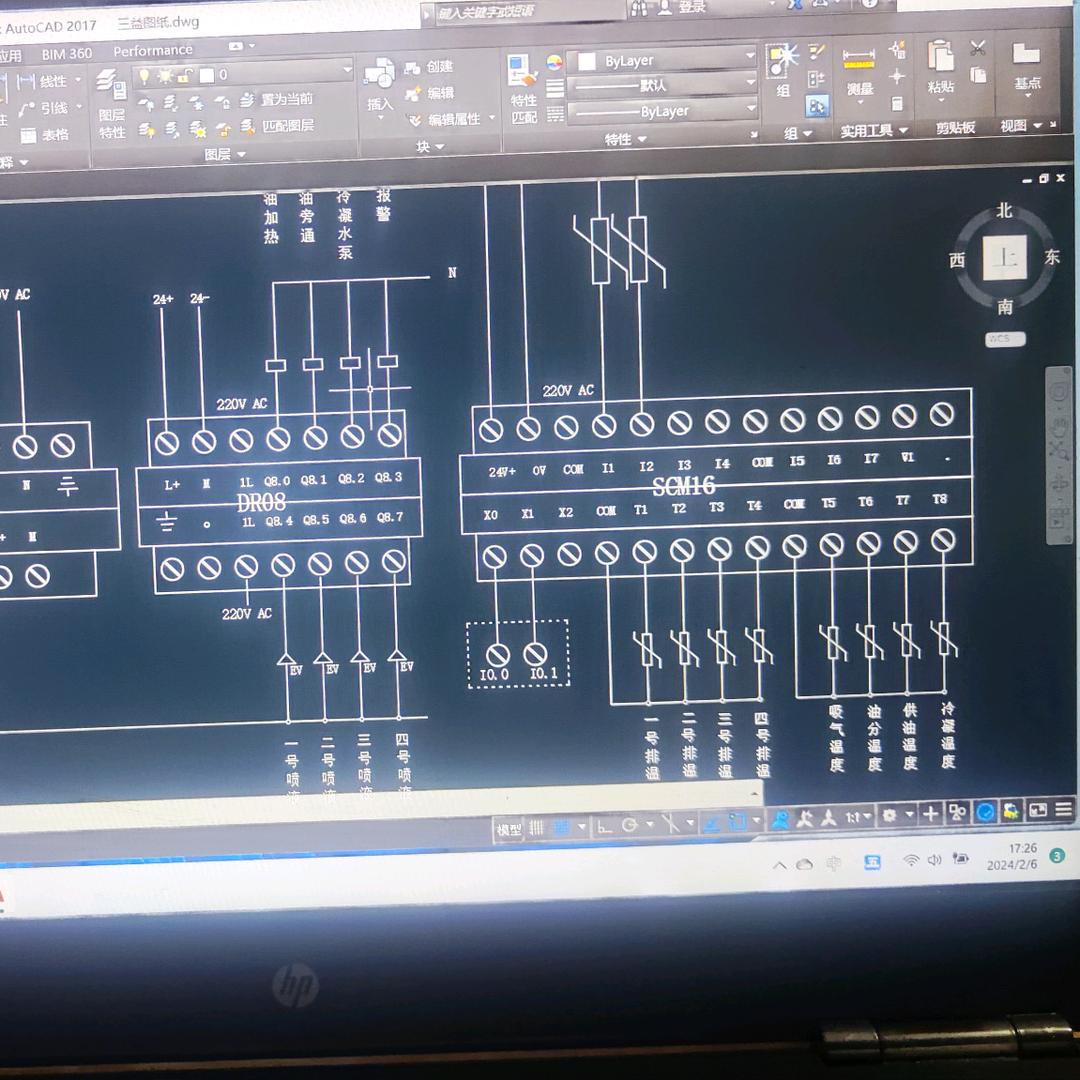Image resolution: width=1080 pixels, height=1080 pixels.
Task: Click the 置为当前 make current button
Action: click(286, 99)
